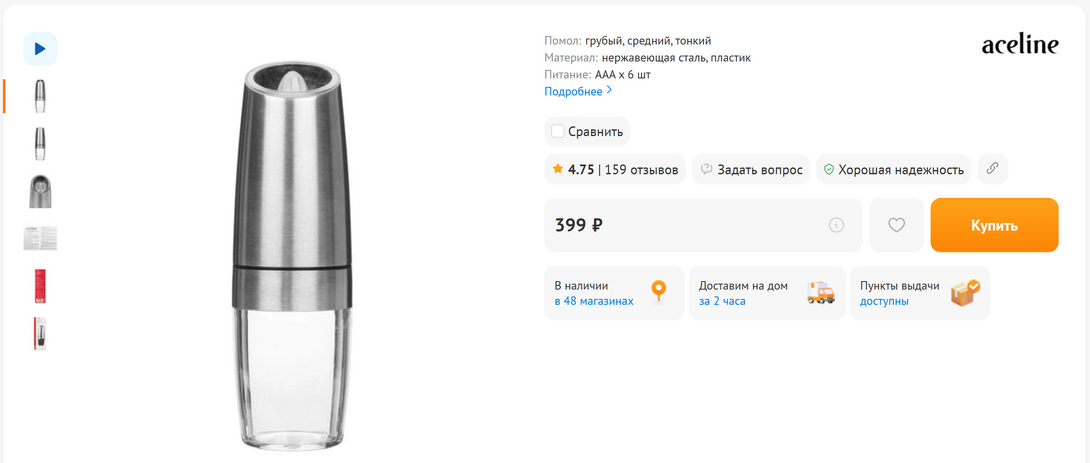Open Хорошая надежность reliability badge
The height and width of the screenshot is (463, 1090).
pos(893,169)
